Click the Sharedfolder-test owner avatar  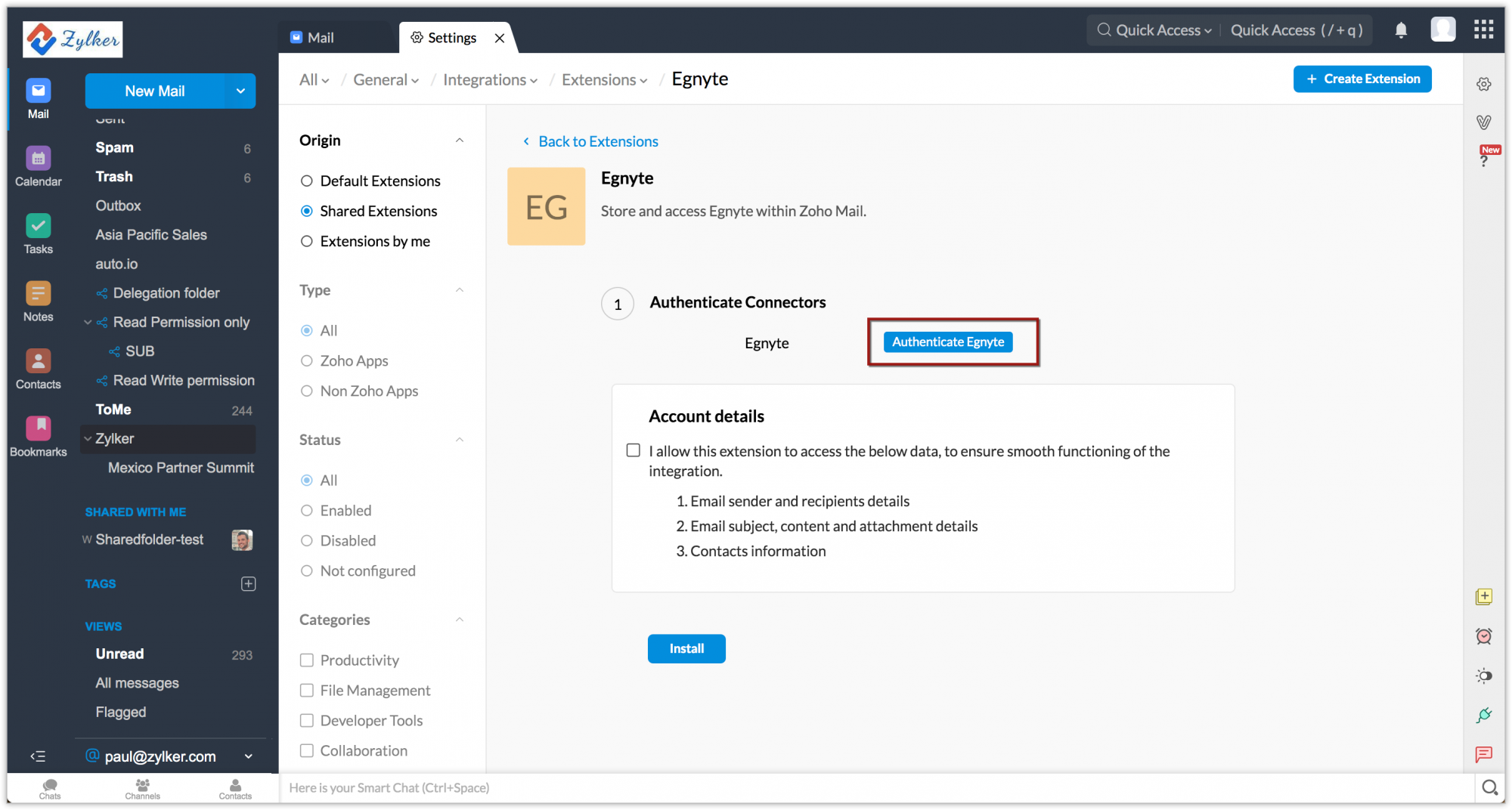click(242, 539)
